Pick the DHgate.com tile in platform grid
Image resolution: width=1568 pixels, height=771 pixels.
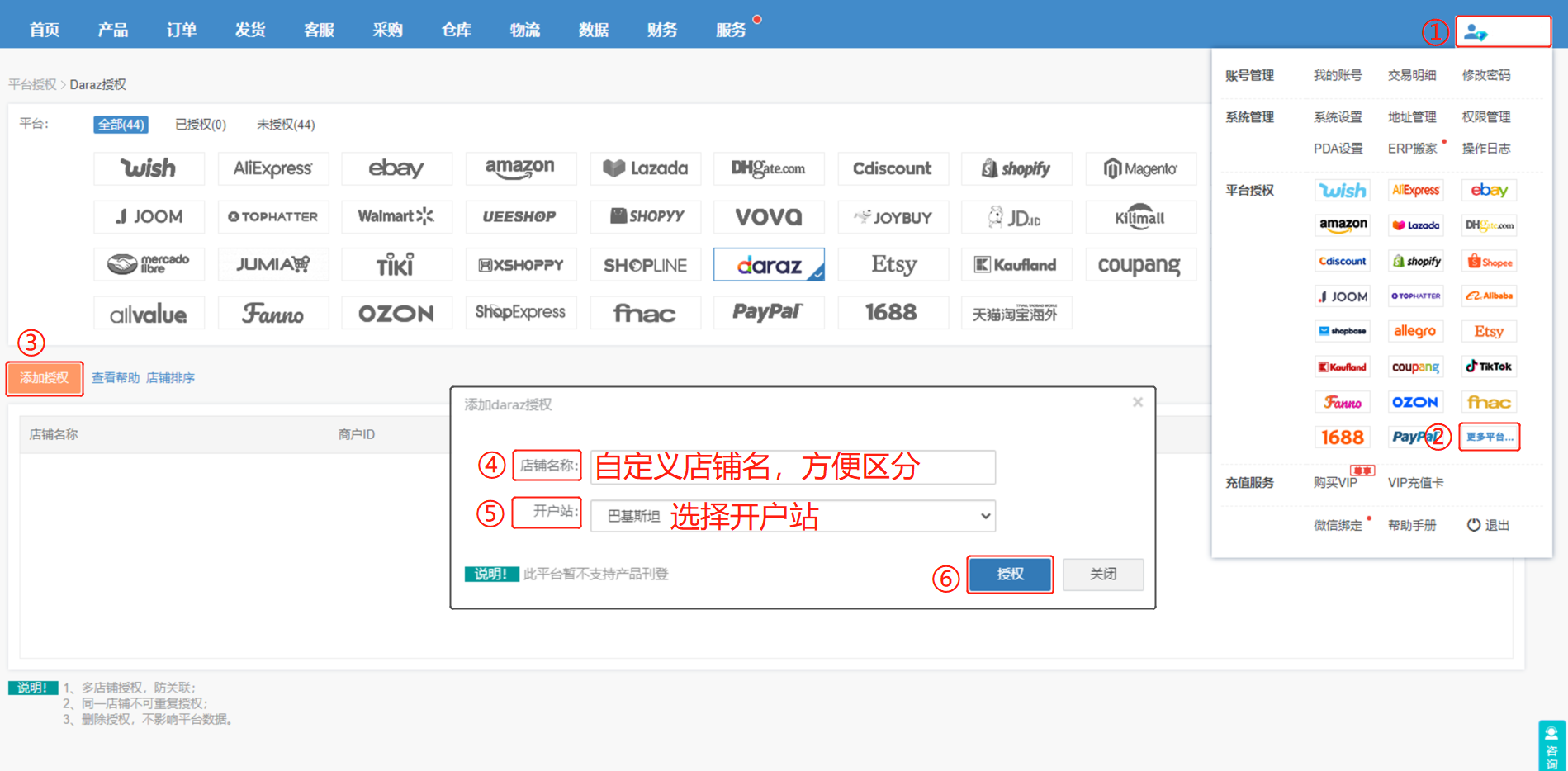click(769, 168)
